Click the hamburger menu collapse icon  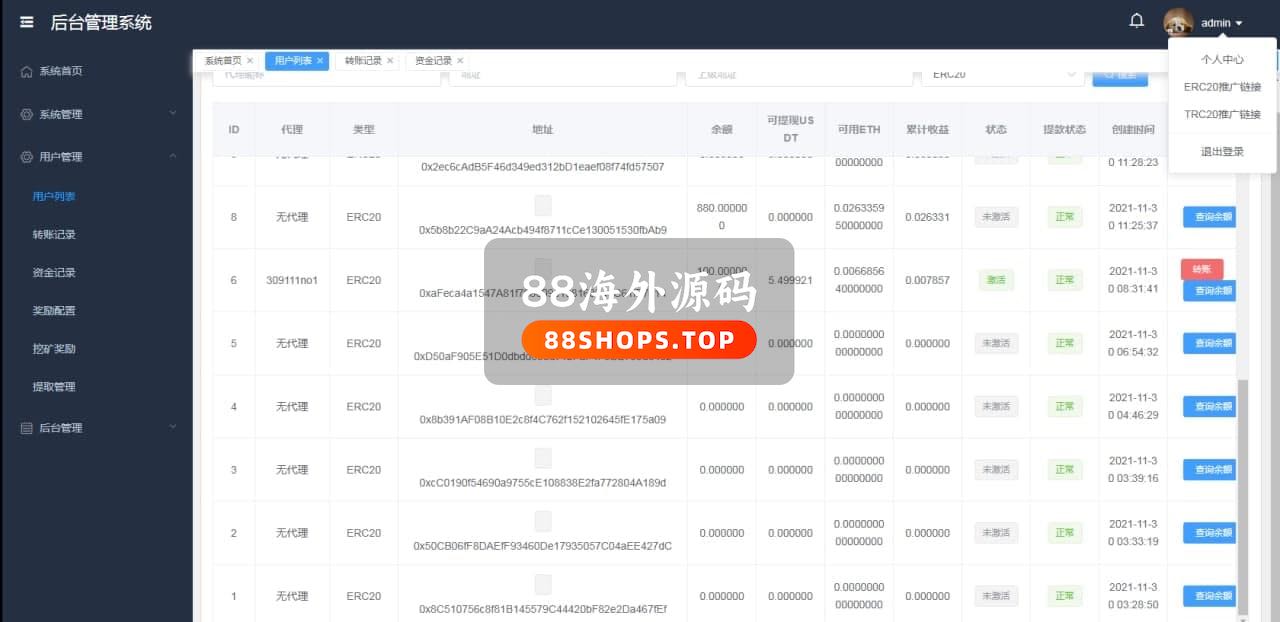pyautogui.click(x=27, y=22)
